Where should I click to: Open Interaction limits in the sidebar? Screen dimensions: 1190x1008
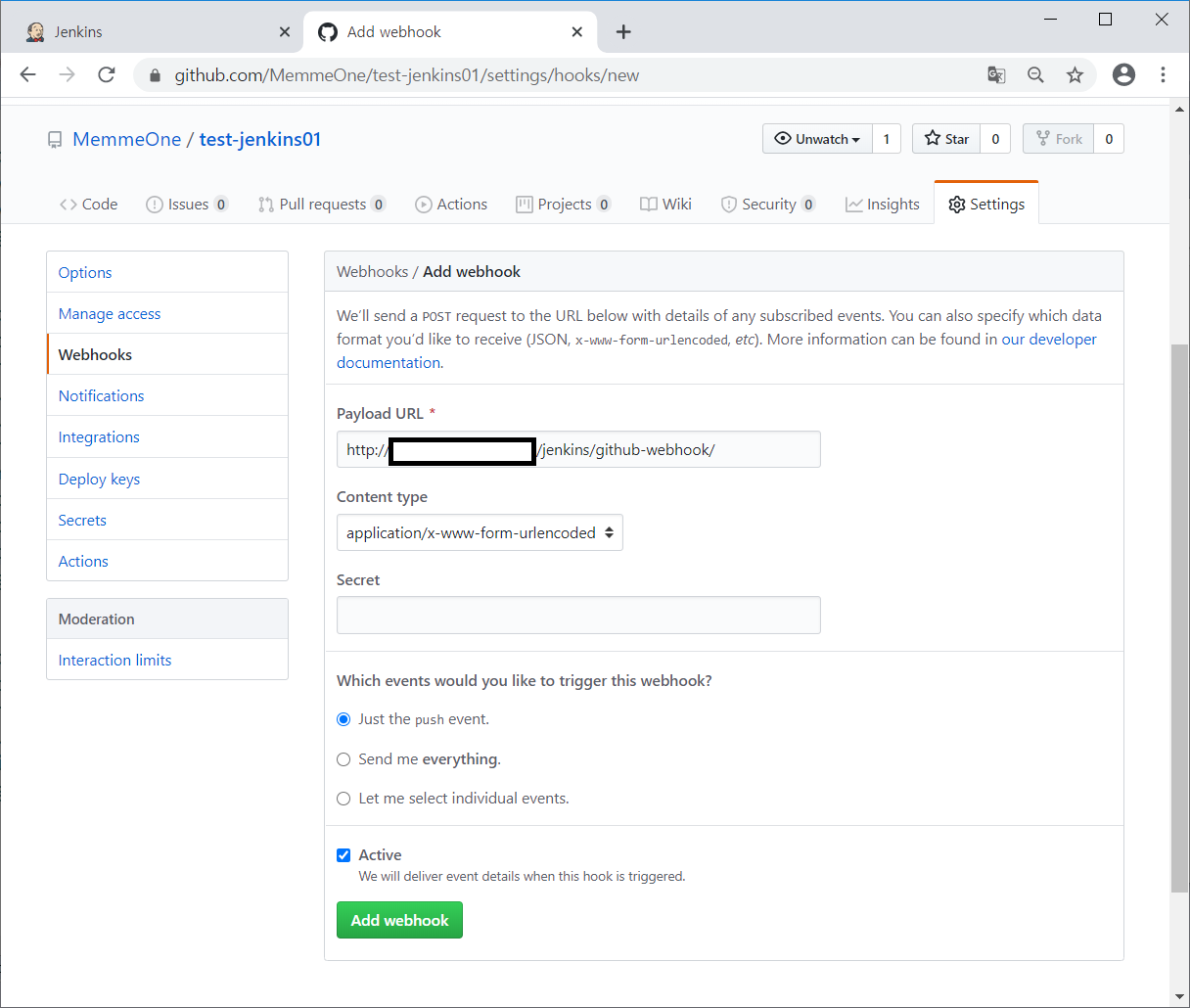[167, 660]
